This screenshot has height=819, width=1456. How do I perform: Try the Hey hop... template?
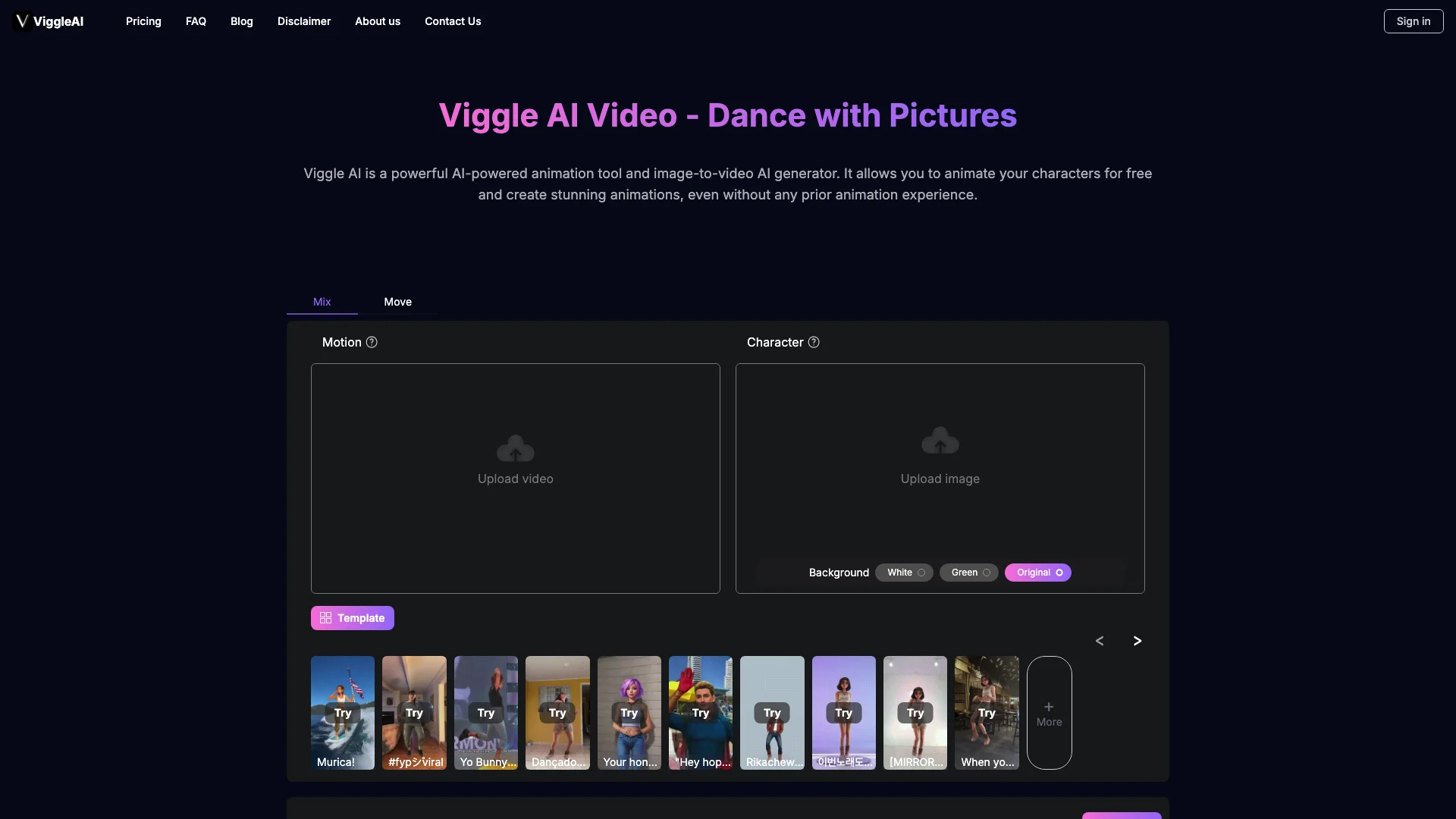pos(701,713)
